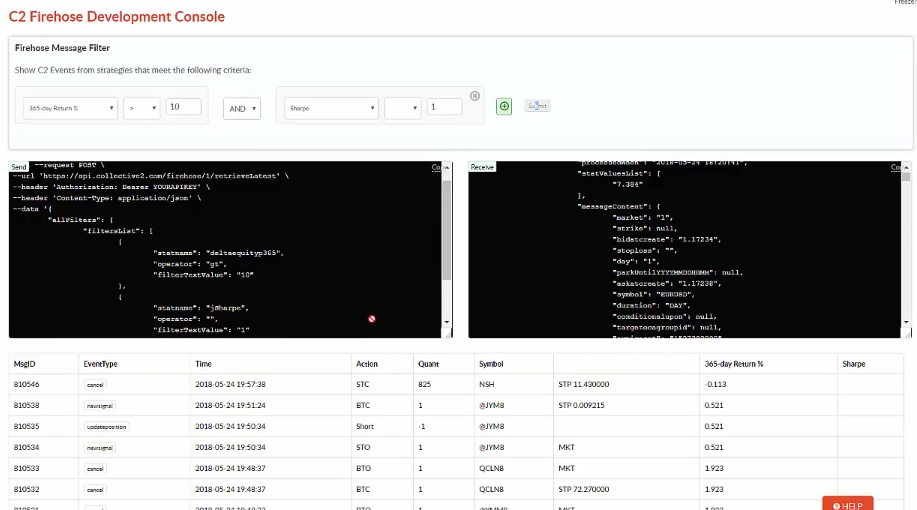The height and width of the screenshot is (510, 917).
Task: Remove the Sharpe filter with the circled X icon
Action: pos(475,96)
